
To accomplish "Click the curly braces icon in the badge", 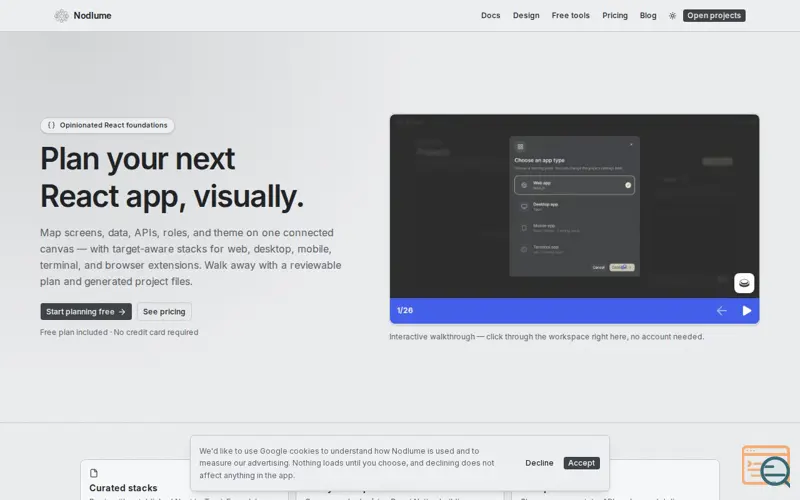I will (x=51, y=125).
